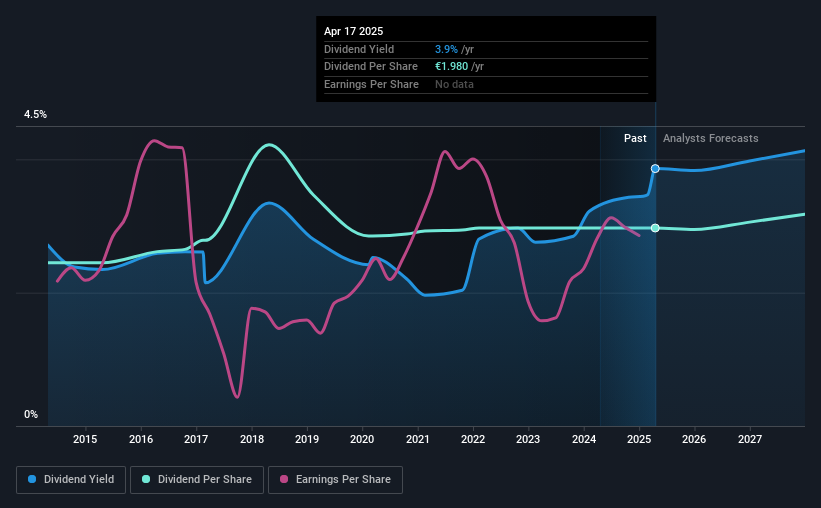This screenshot has height=508, width=821.
Task: Toggle the Earnings Per Share legend button
Action: 335,480
